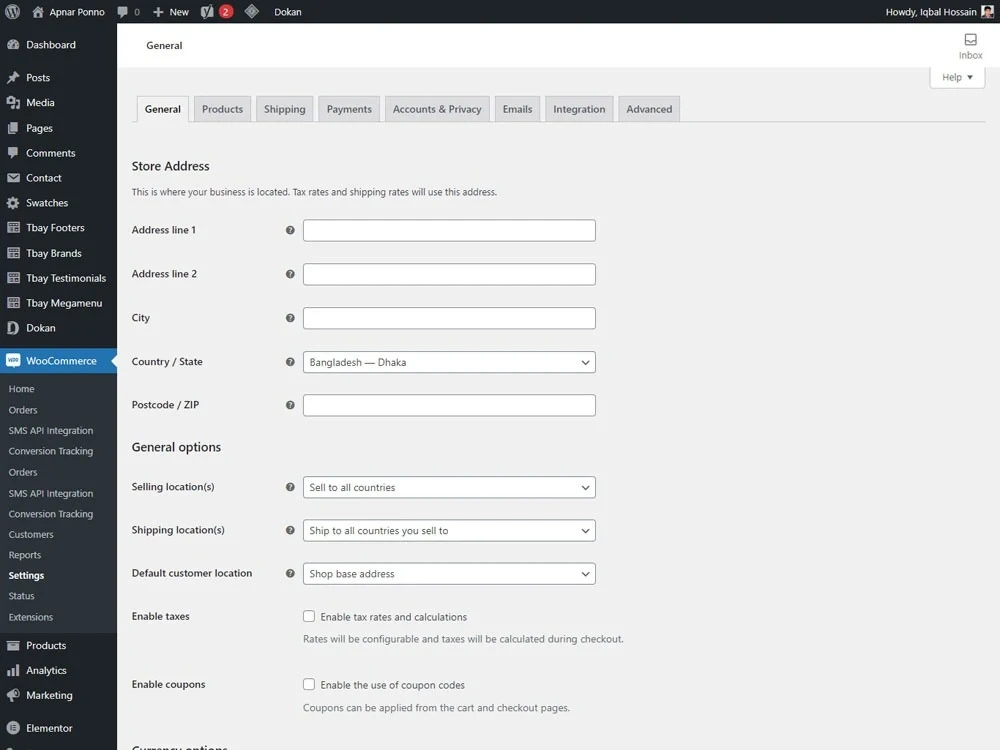Click the Address line 1 input field
The width and height of the screenshot is (1000, 750).
pos(448,230)
